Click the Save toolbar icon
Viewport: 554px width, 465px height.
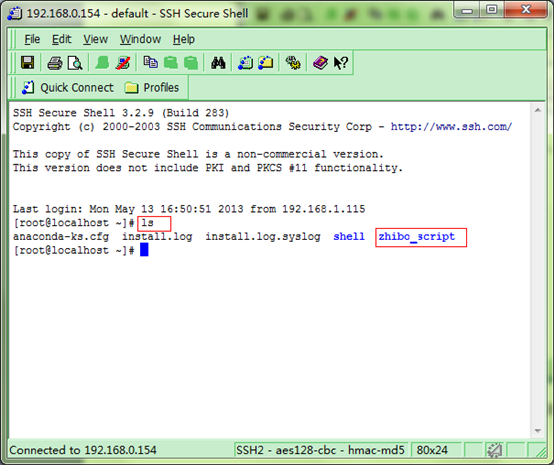[28, 63]
